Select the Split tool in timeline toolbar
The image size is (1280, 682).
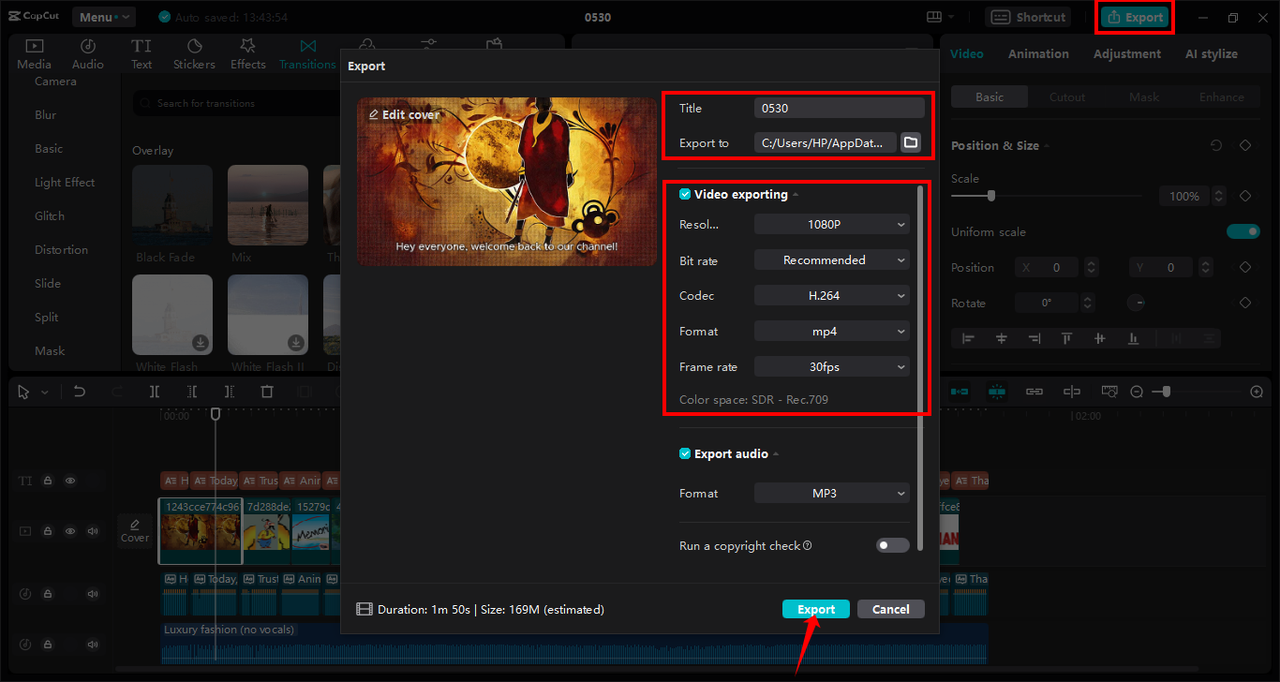pos(154,392)
